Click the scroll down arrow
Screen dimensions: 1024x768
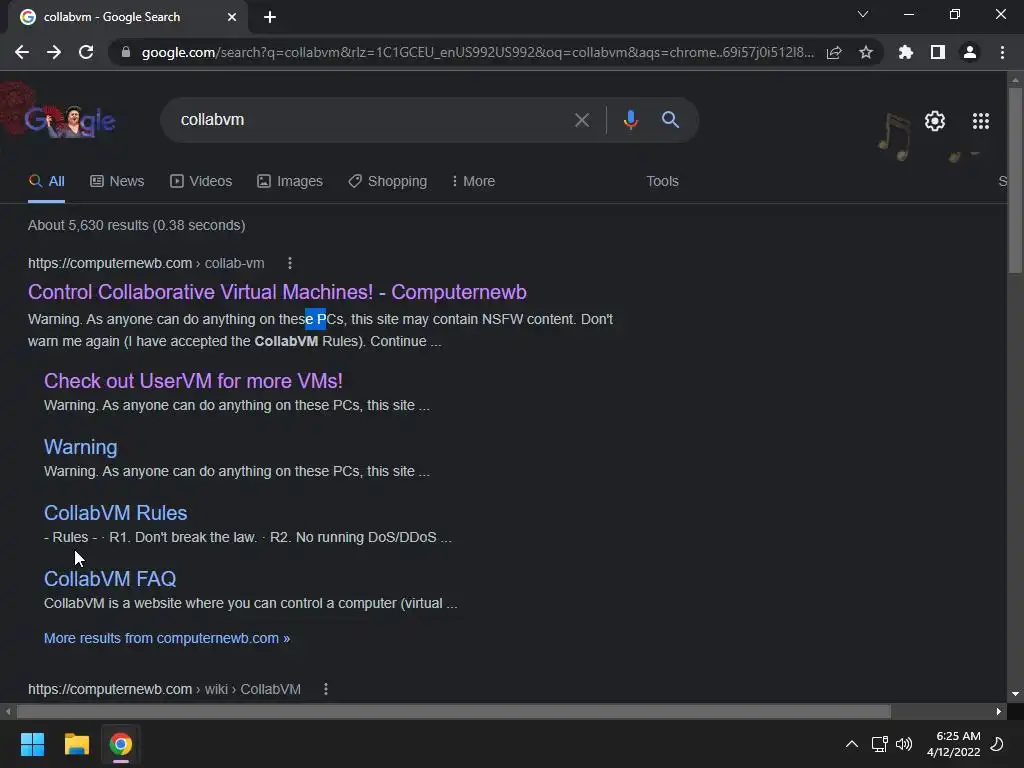click(x=1015, y=694)
